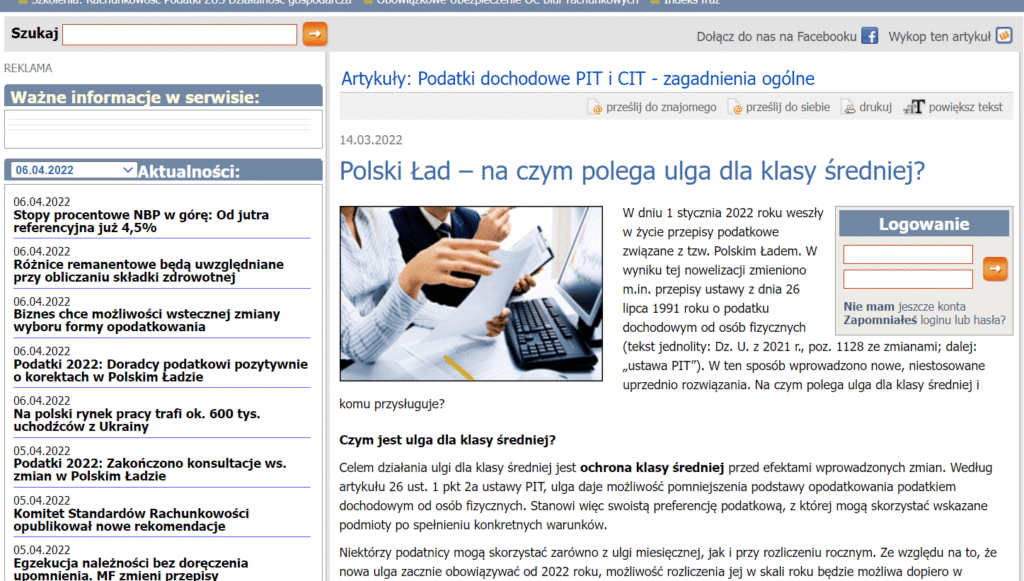Click in the Szukaj search field
1024x581 pixels.
pos(180,35)
